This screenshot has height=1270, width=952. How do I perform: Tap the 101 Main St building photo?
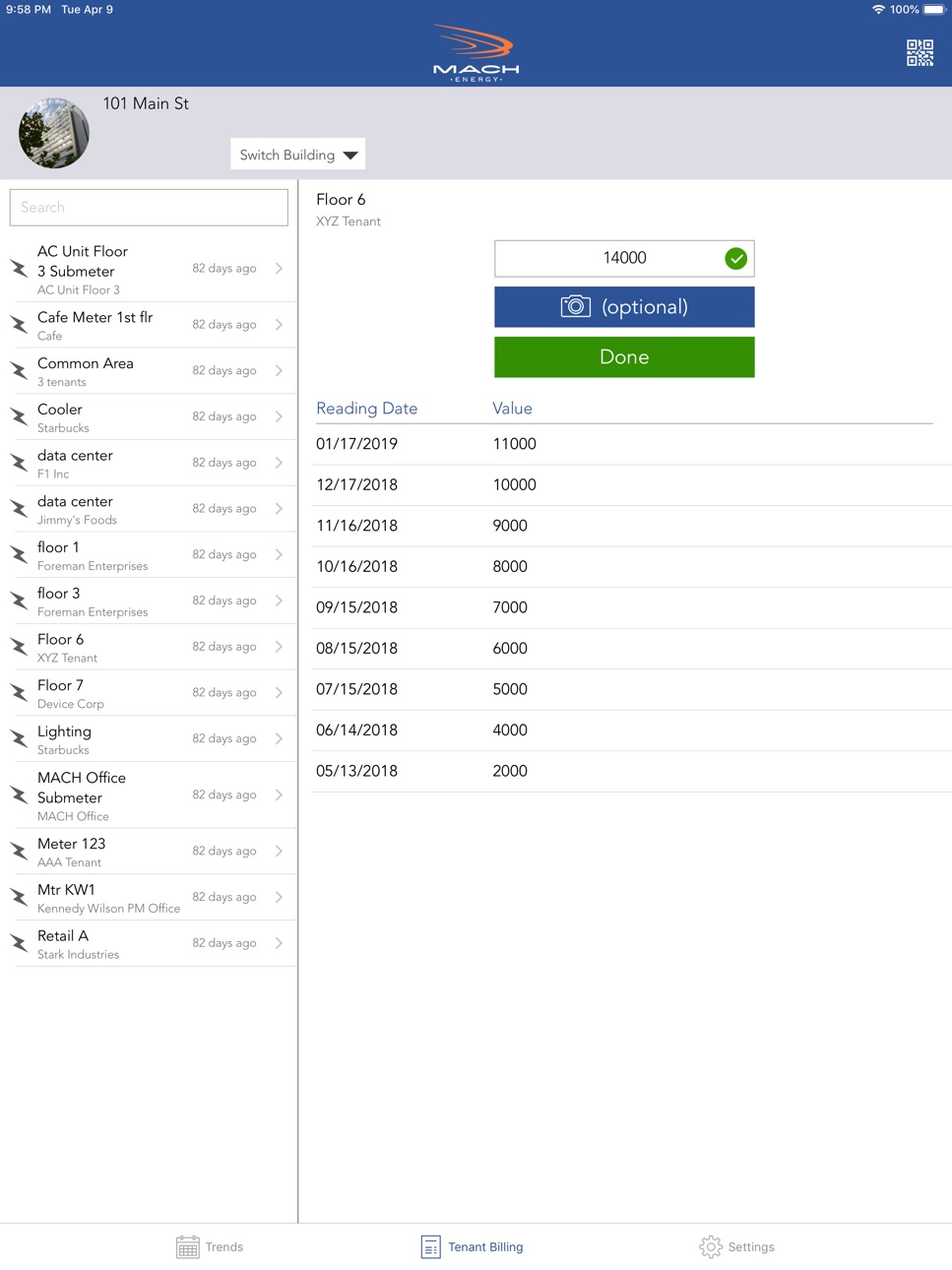click(54, 133)
